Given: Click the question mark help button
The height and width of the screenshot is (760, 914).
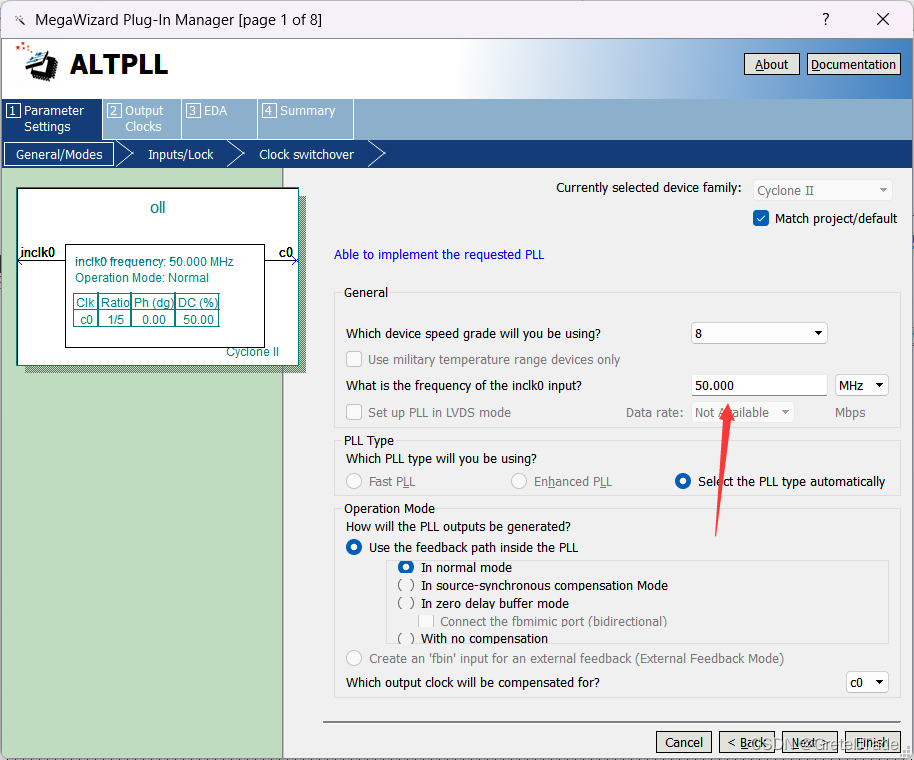Looking at the screenshot, I should tap(825, 19).
